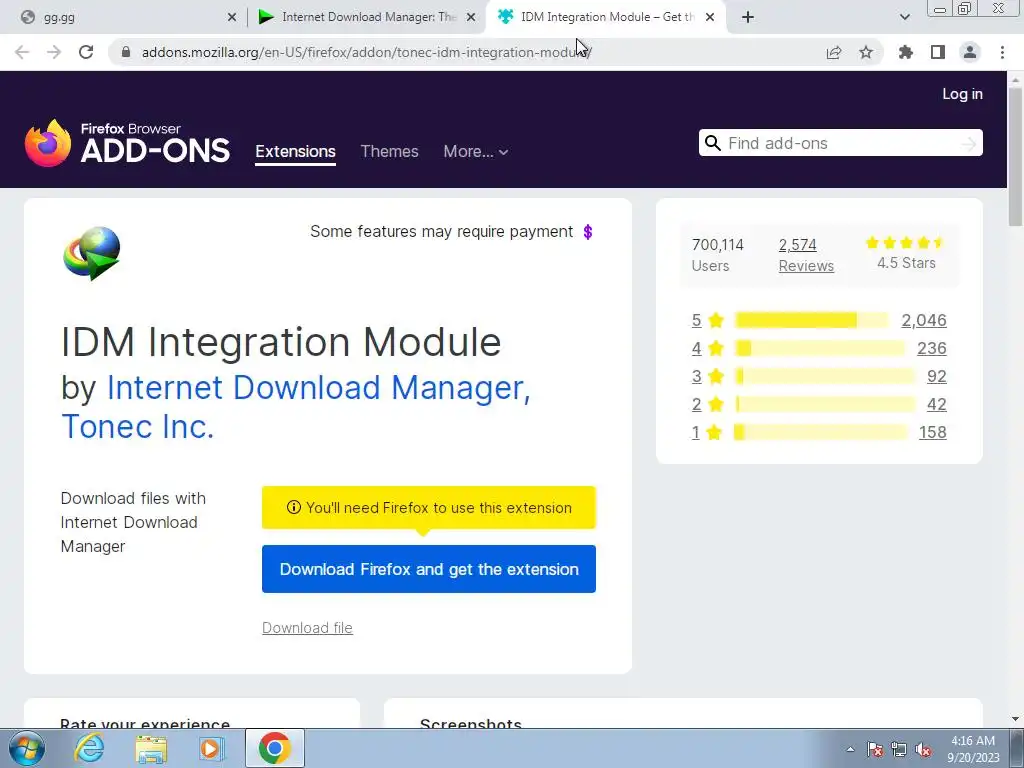Click the 5-star rating bar
Viewport: 1024px width, 768px height.
[811, 320]
